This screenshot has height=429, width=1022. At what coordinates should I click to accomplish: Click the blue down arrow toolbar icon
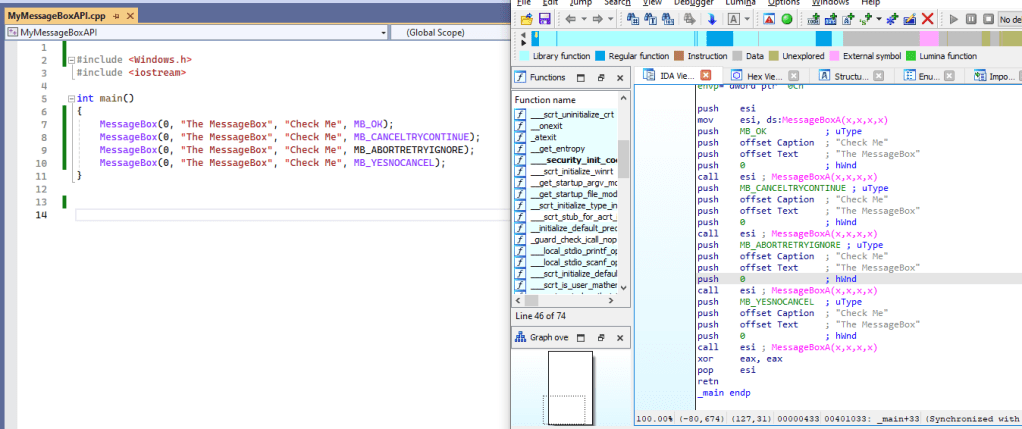pos(711,19)
